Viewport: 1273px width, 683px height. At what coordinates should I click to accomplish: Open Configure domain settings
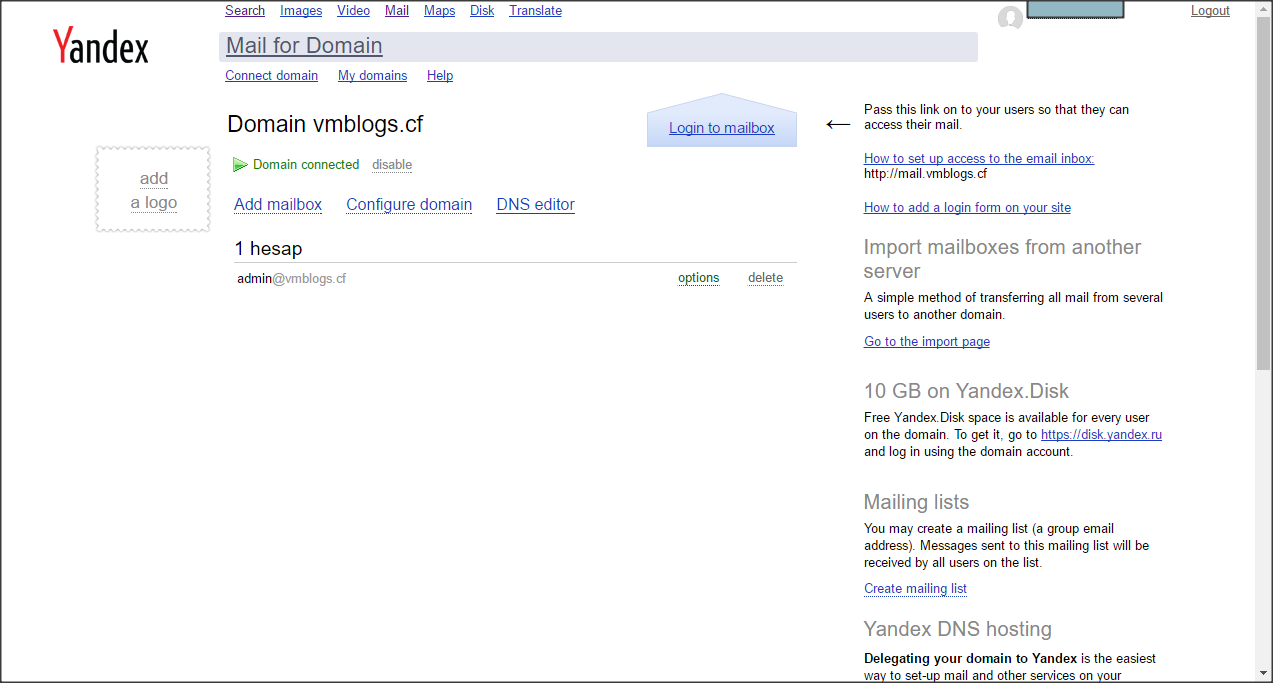[x=409, y=205]
